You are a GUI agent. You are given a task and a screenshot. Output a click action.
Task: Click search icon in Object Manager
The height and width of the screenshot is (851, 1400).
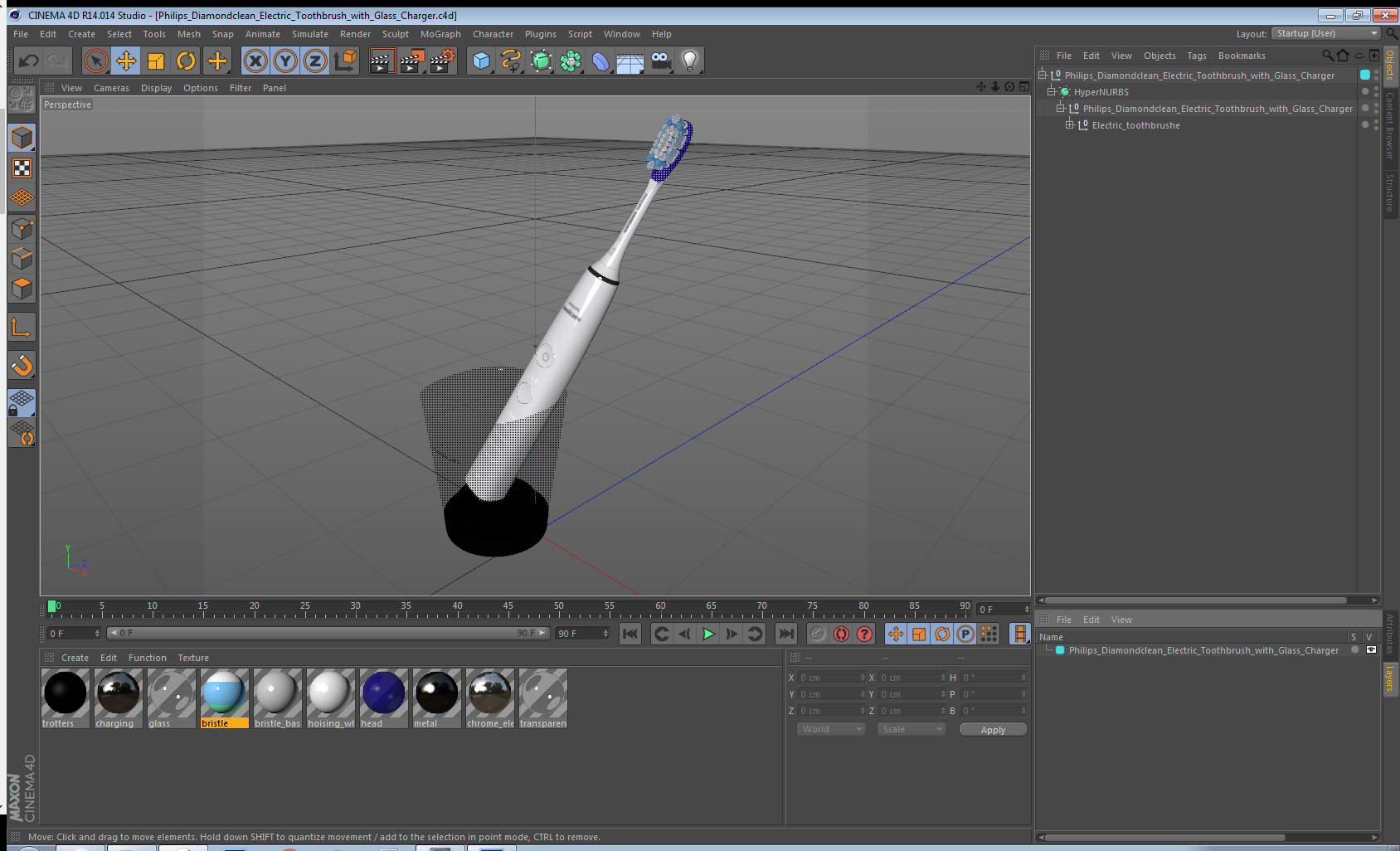pos(1328,56)
